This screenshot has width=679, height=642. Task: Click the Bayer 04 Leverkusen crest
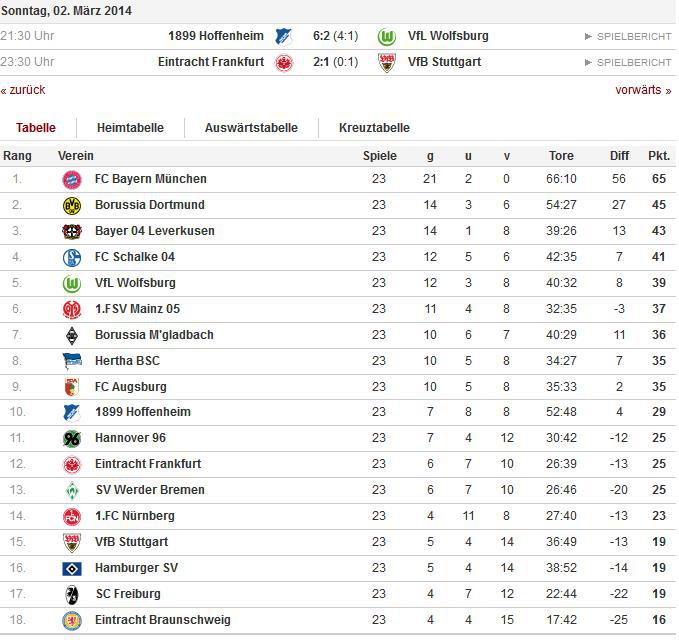pos(71,232)
